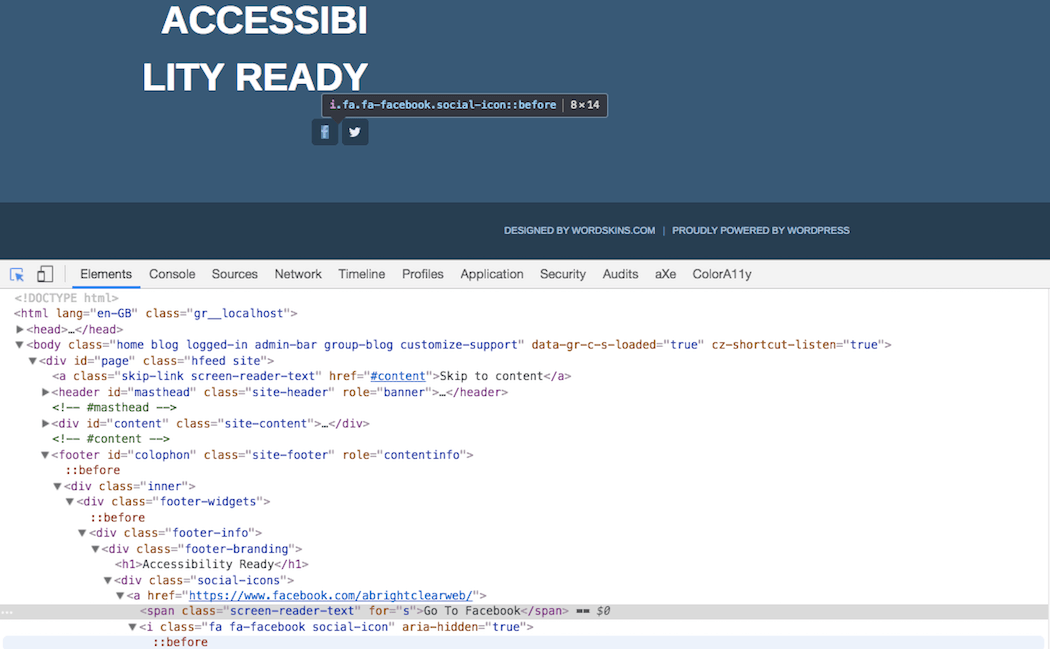
Task: Collapse the footer colophon node
Action: pos(45,455)
